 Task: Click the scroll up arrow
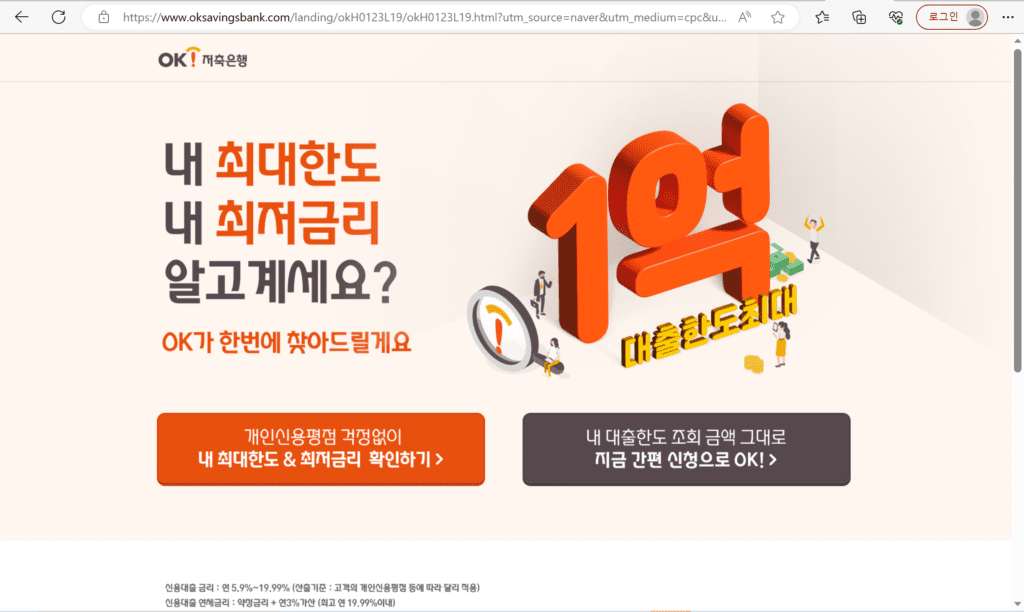coord(1017,40)
